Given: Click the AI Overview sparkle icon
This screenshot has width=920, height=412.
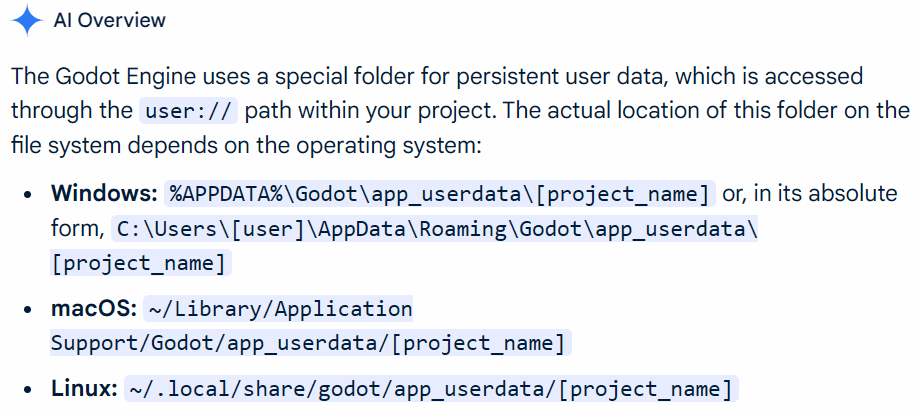Looking at the screenshot, I should (x=27, y=21).
